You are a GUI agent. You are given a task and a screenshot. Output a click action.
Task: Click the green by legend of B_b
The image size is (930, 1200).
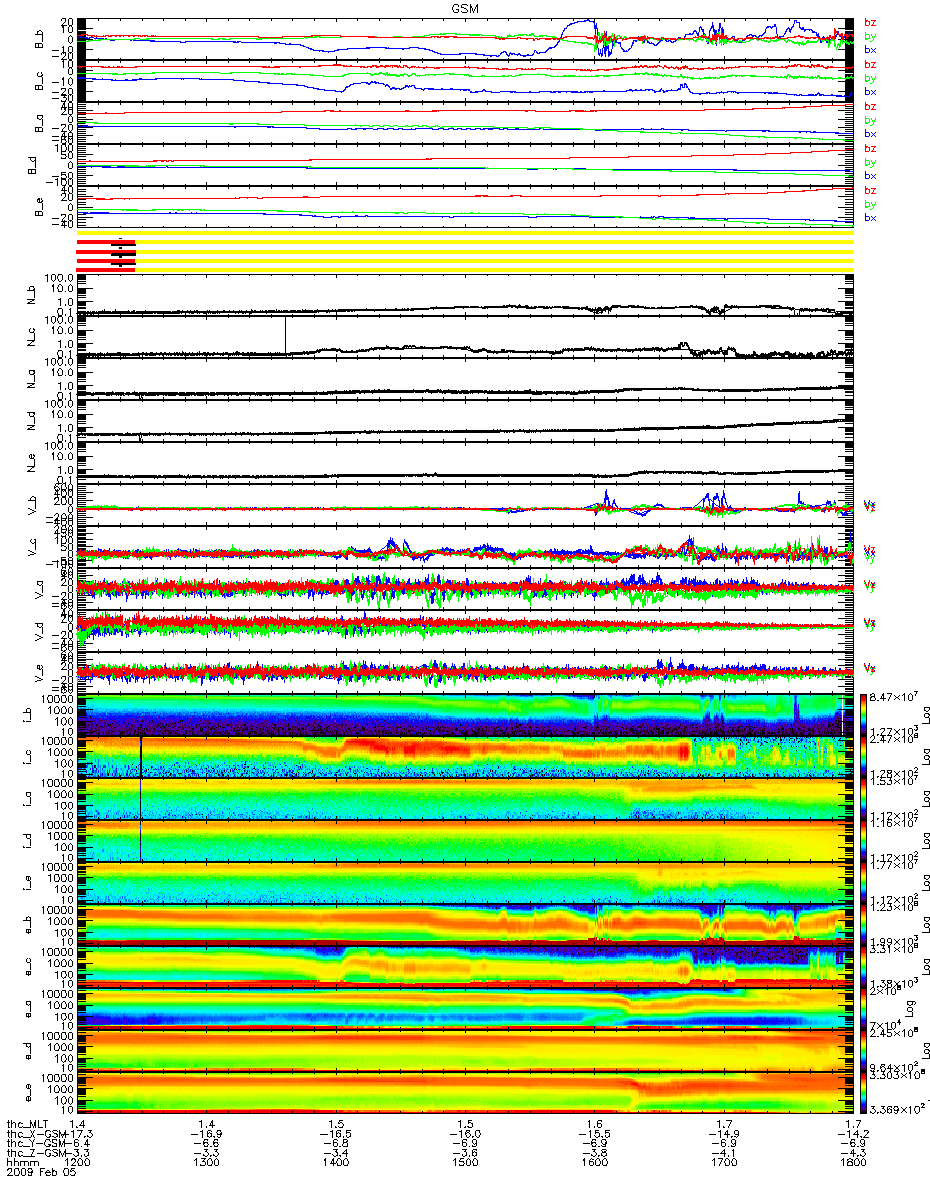click(x=870, y=36)
